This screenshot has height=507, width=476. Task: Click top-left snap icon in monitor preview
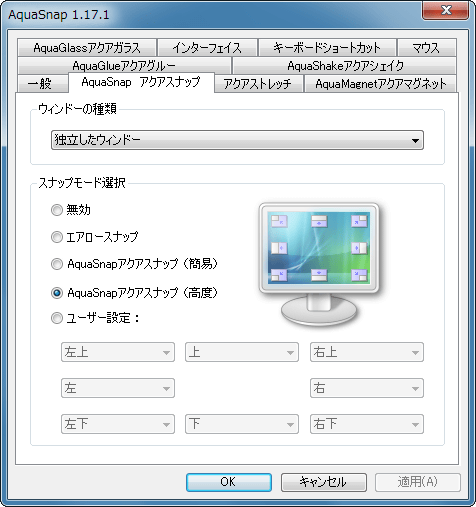[279, 221]
